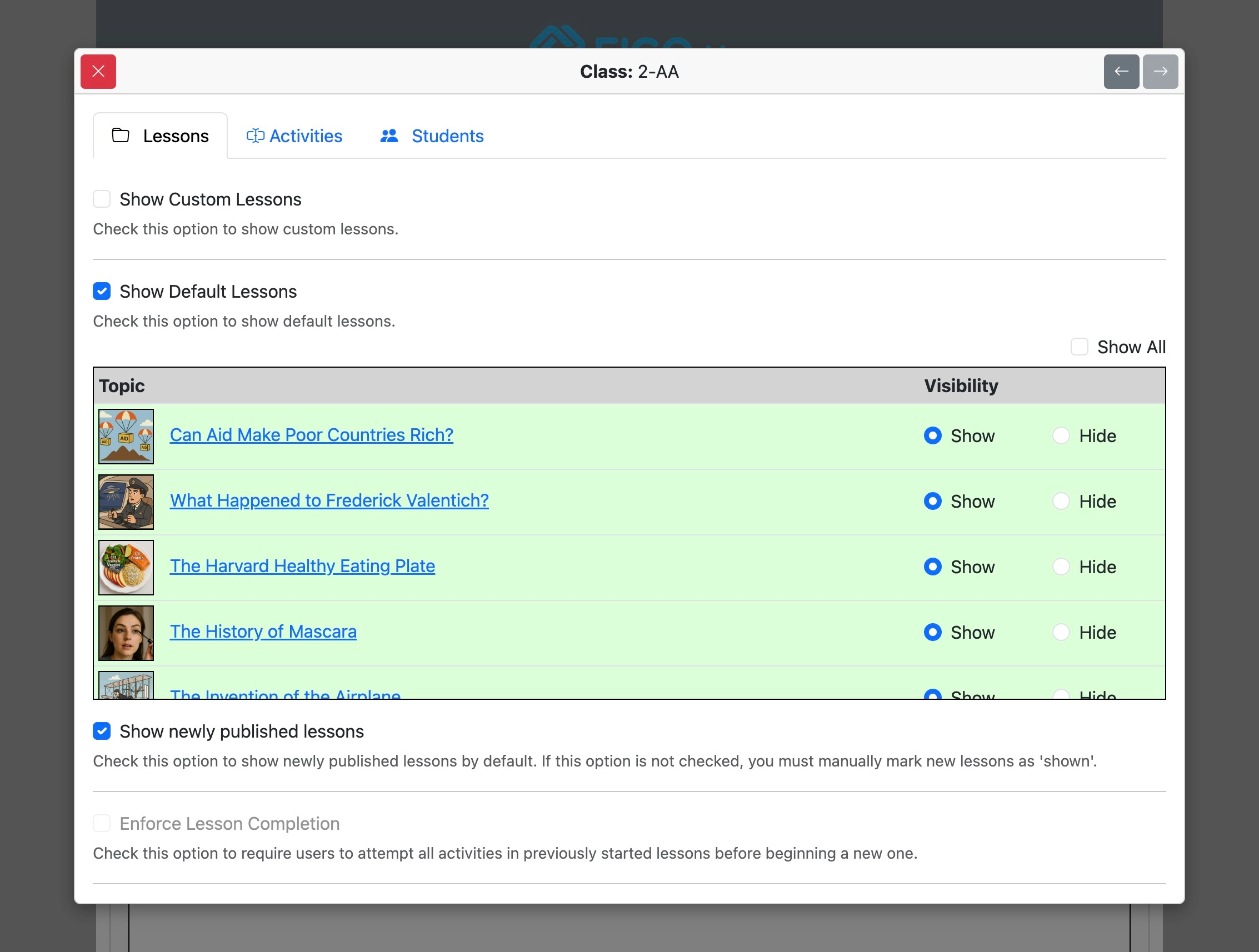The height and width of the screenshot is (952, 1259).
Task: Enable Show Custom Lessons checkbox
Action: click(102, 199)
